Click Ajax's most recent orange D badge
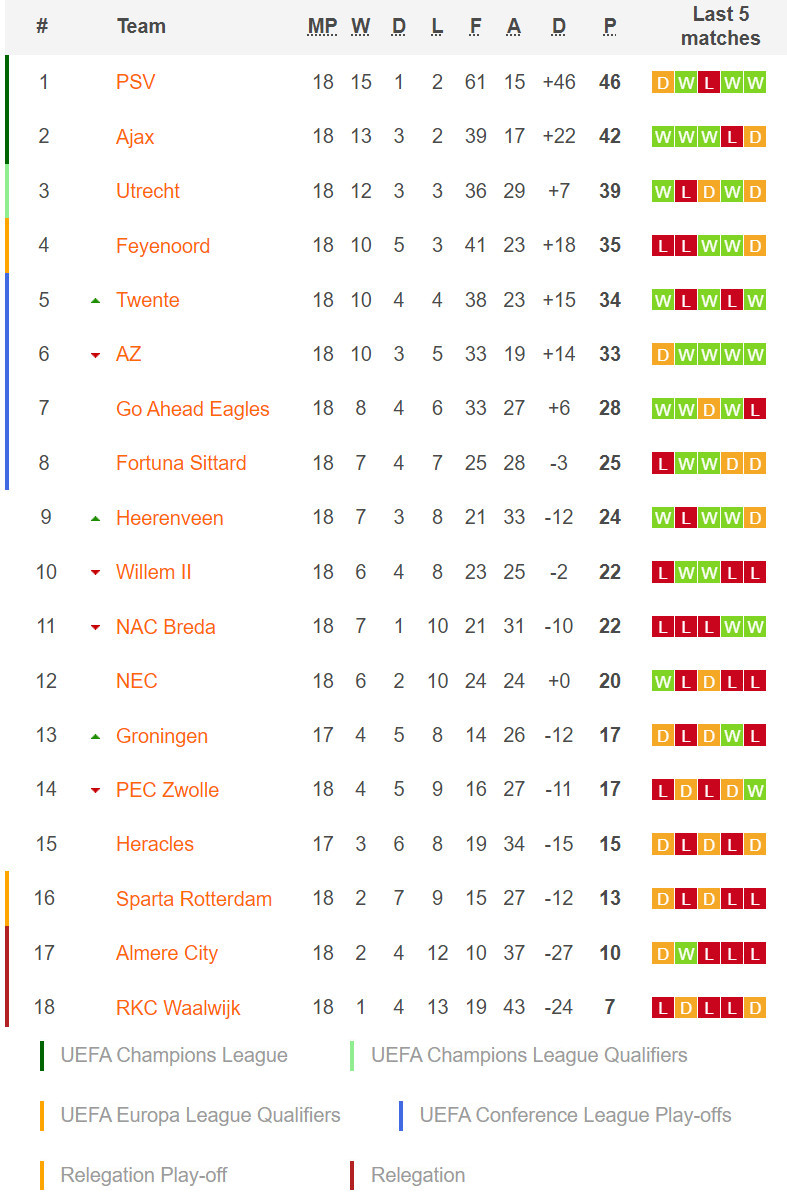 pos(755,137)
